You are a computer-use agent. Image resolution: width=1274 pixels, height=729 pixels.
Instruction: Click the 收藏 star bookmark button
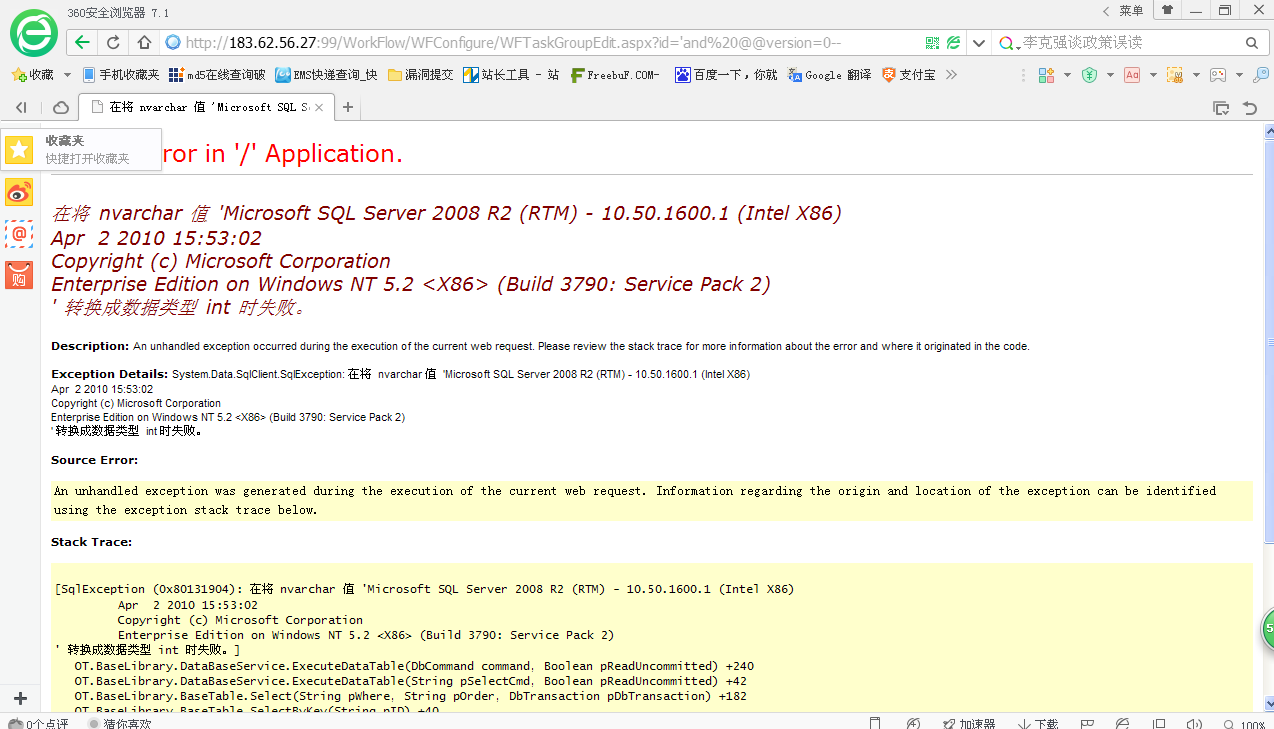[x=33, y=75]
